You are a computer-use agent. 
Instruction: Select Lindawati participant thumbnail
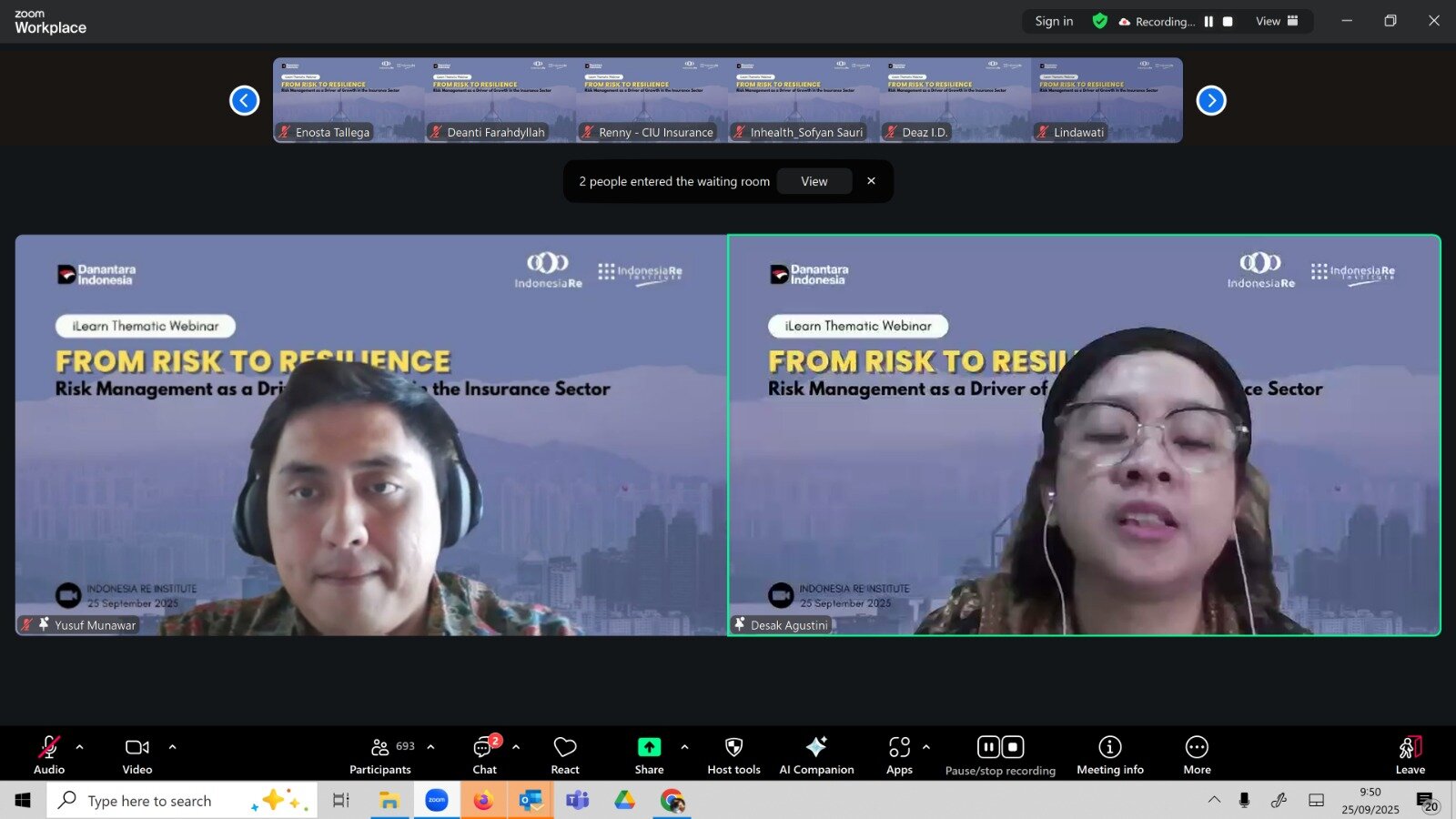[x=1107, y=100]
